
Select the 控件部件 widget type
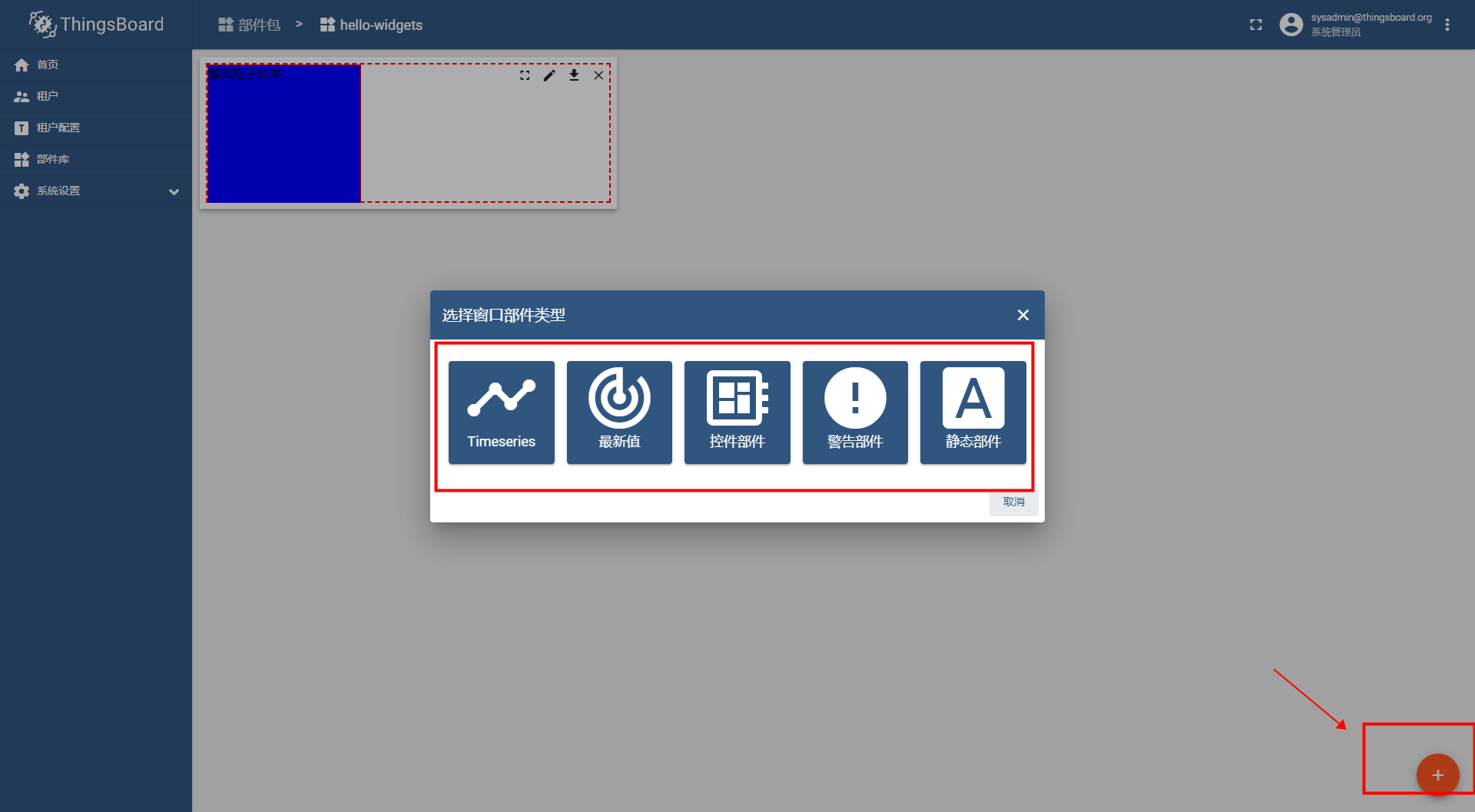coord(737,413)
